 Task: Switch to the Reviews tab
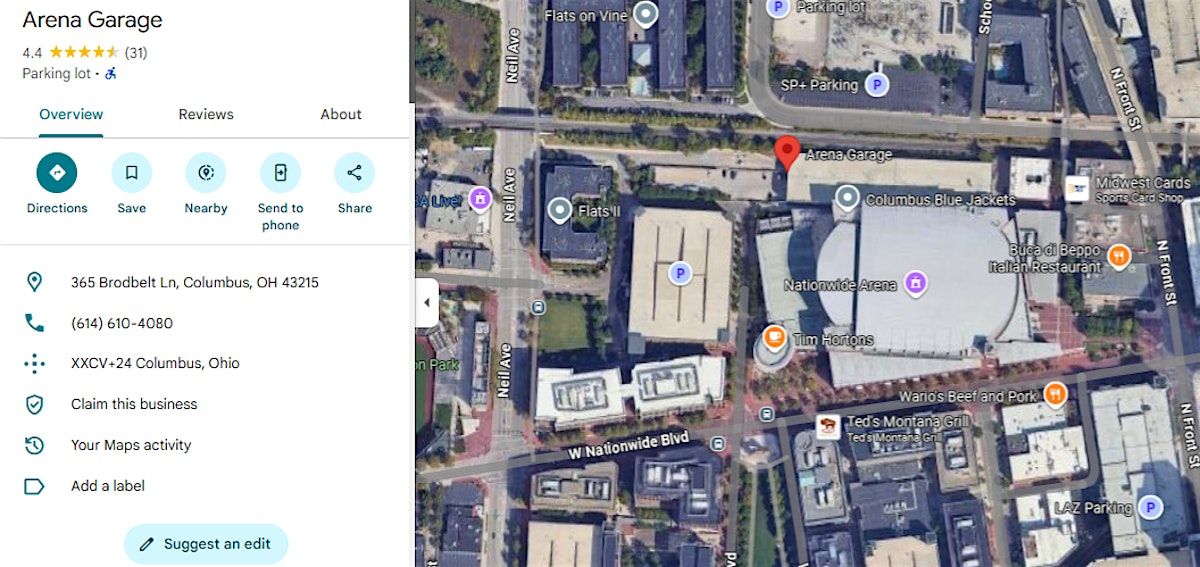206,114
